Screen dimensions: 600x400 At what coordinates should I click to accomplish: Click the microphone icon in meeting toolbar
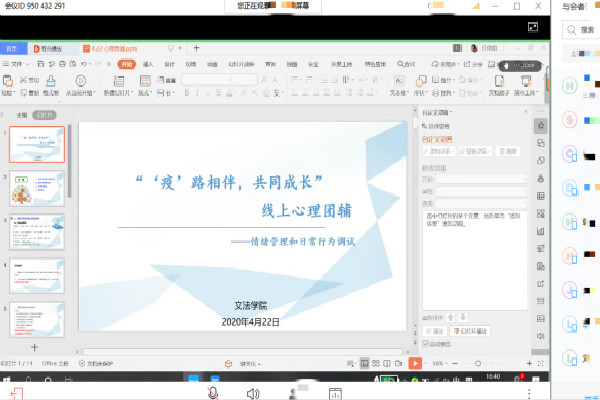pyautogui.click(x=213, y=392)
